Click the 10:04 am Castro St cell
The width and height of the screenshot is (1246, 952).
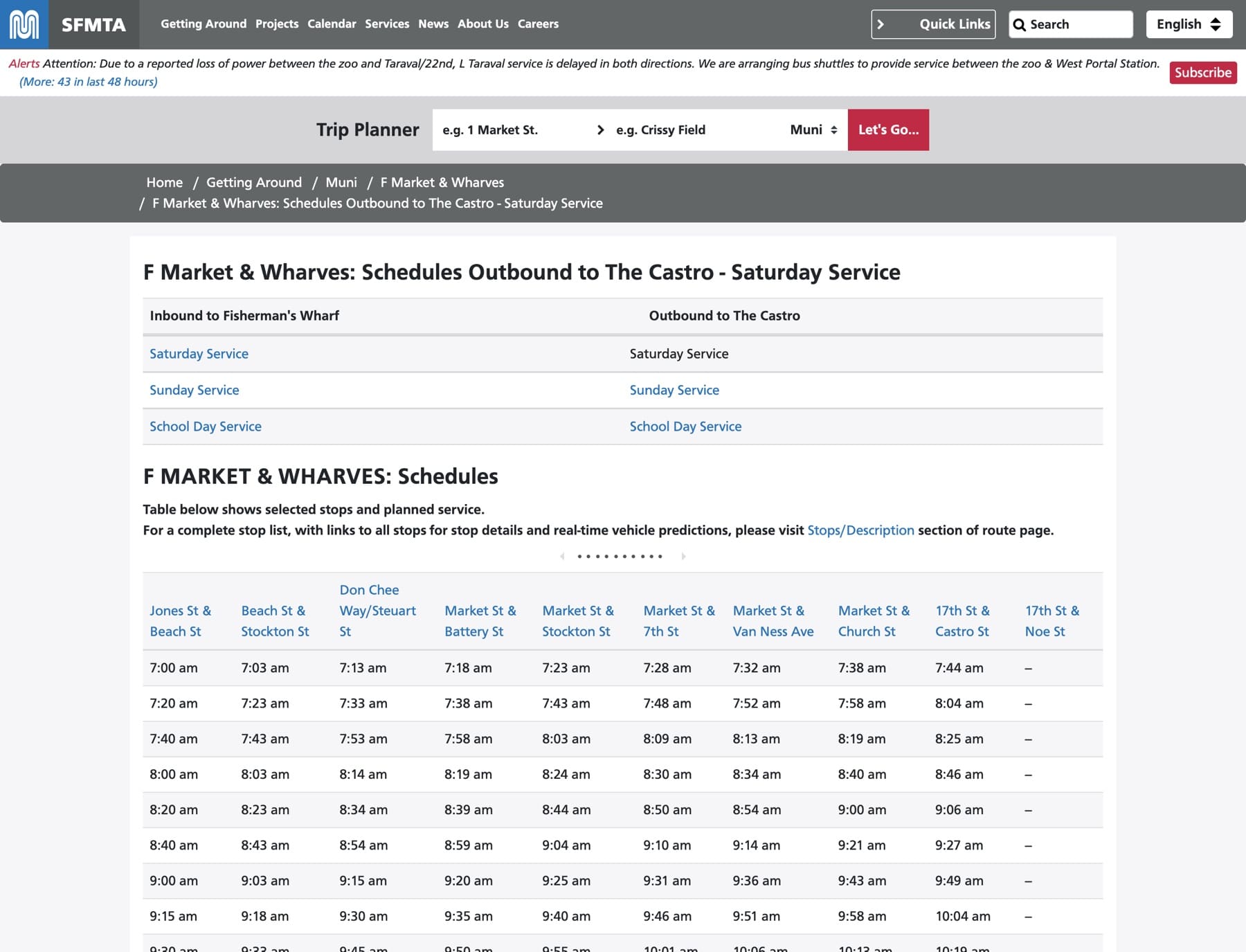coord(963,916)
